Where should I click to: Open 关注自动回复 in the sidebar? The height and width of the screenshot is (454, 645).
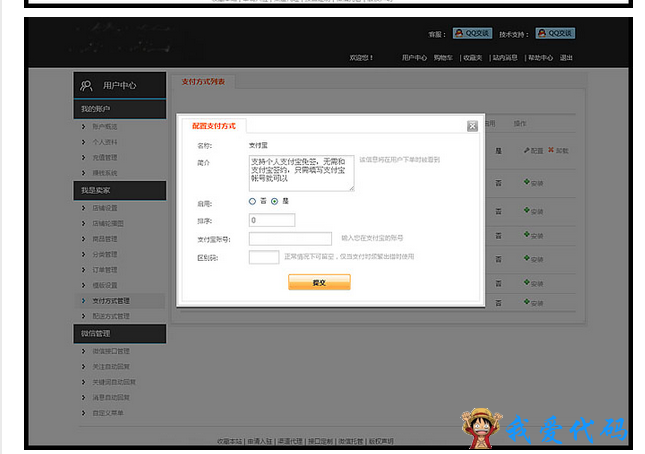(111, 367)
